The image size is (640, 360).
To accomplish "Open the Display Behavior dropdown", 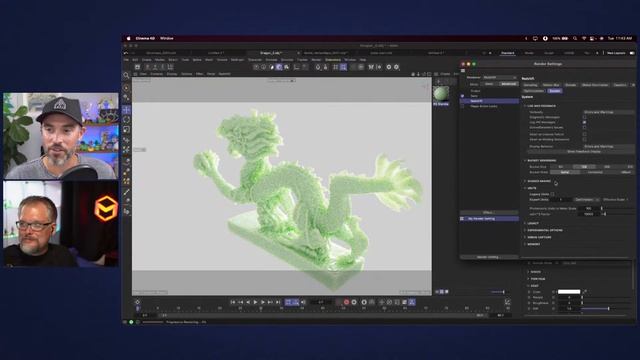I will coord(609,146).
